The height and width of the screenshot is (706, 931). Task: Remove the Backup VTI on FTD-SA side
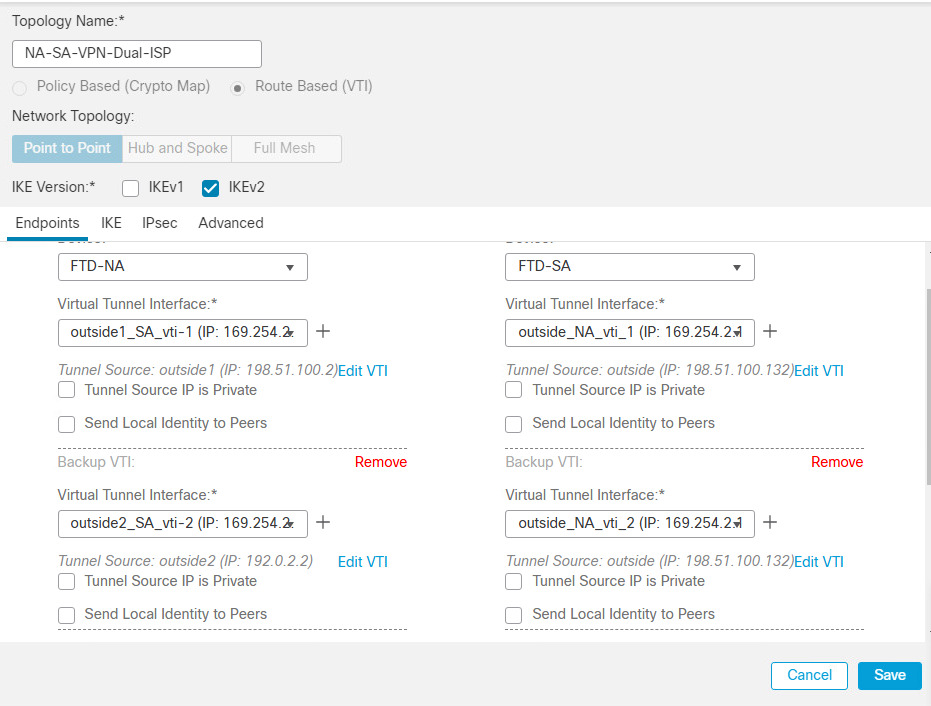pos(837,462)
